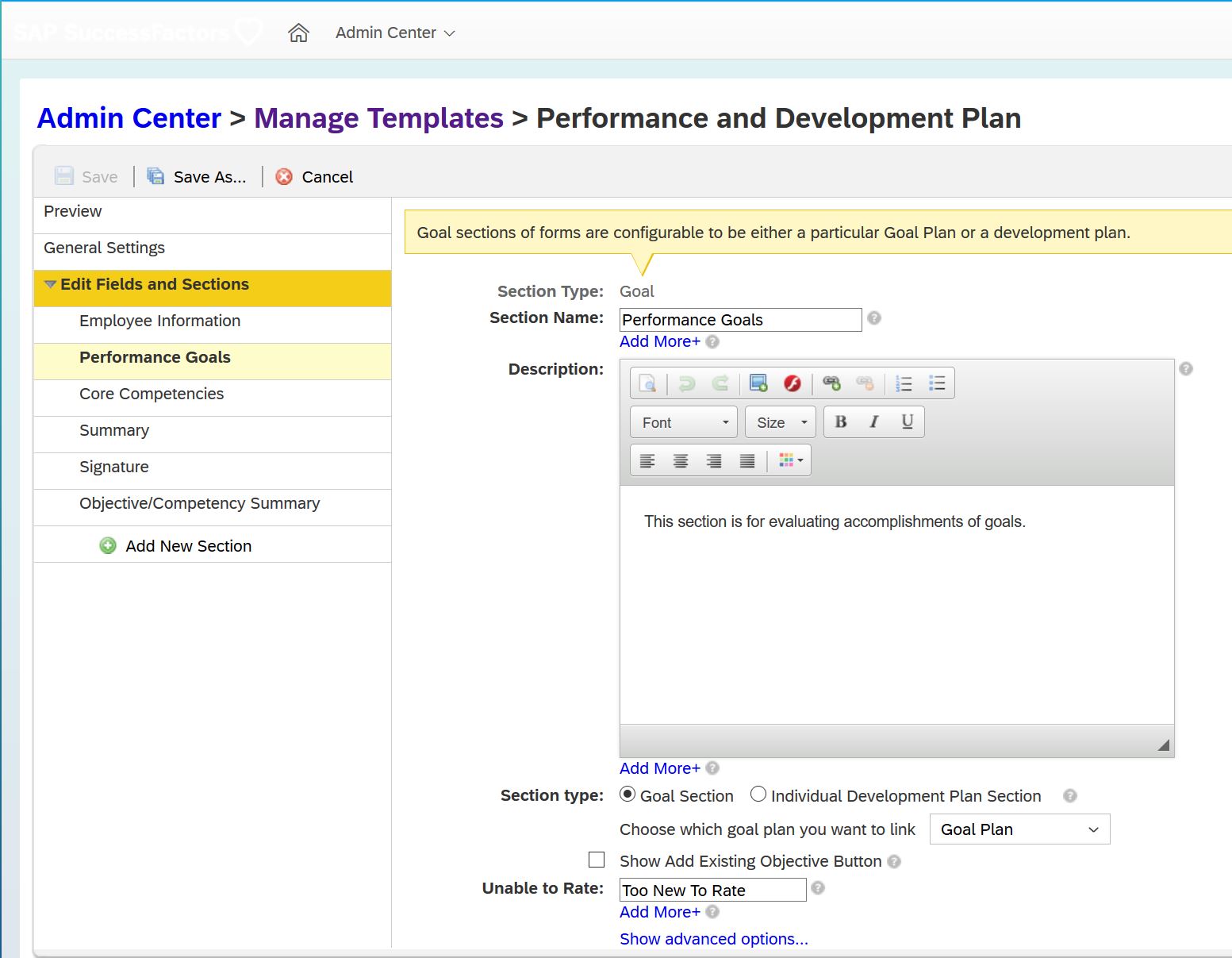Click help icon for Show Add Existing Objective
The image size is (1232, 958).
pos(894,861)
